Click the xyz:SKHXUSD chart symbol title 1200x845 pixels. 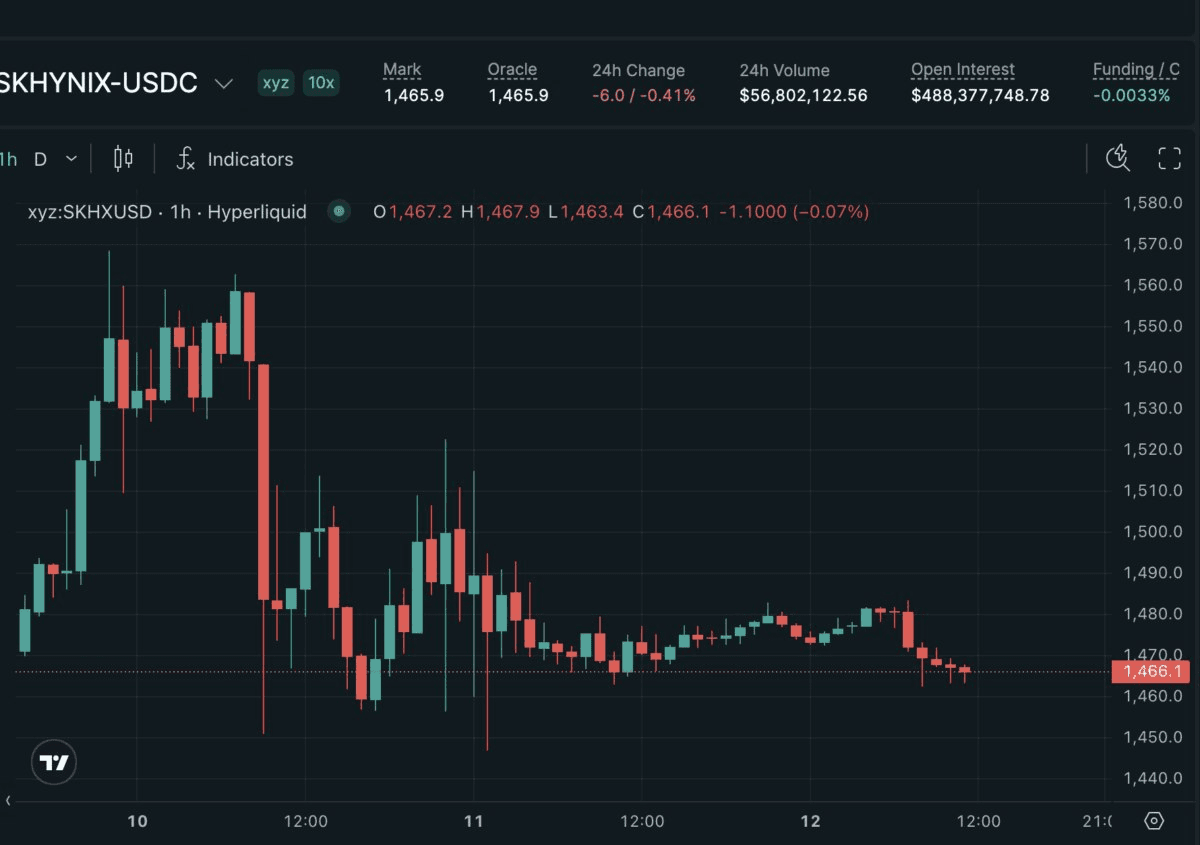click(89, 212)
